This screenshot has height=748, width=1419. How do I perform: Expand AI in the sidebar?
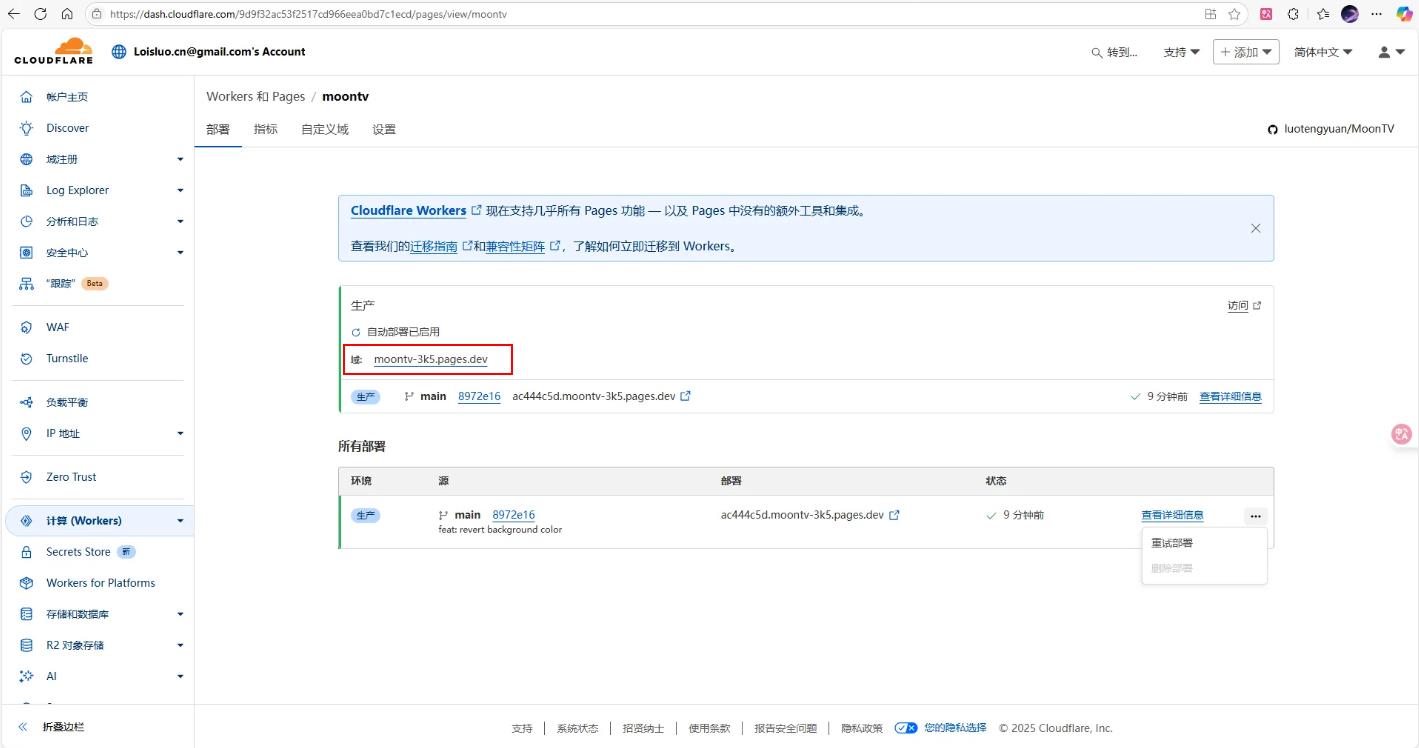pos(180,676)
